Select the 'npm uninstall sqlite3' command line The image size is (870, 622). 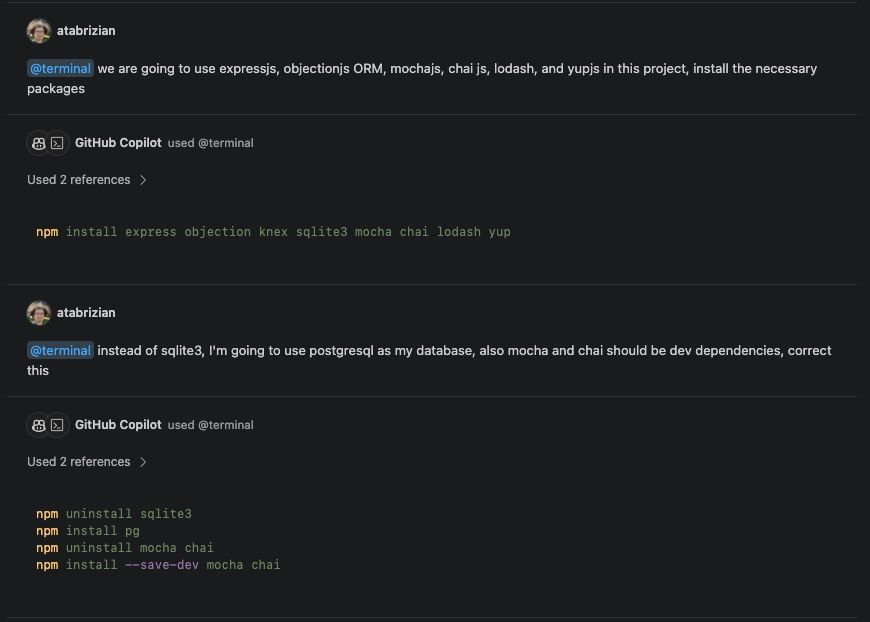114,513
